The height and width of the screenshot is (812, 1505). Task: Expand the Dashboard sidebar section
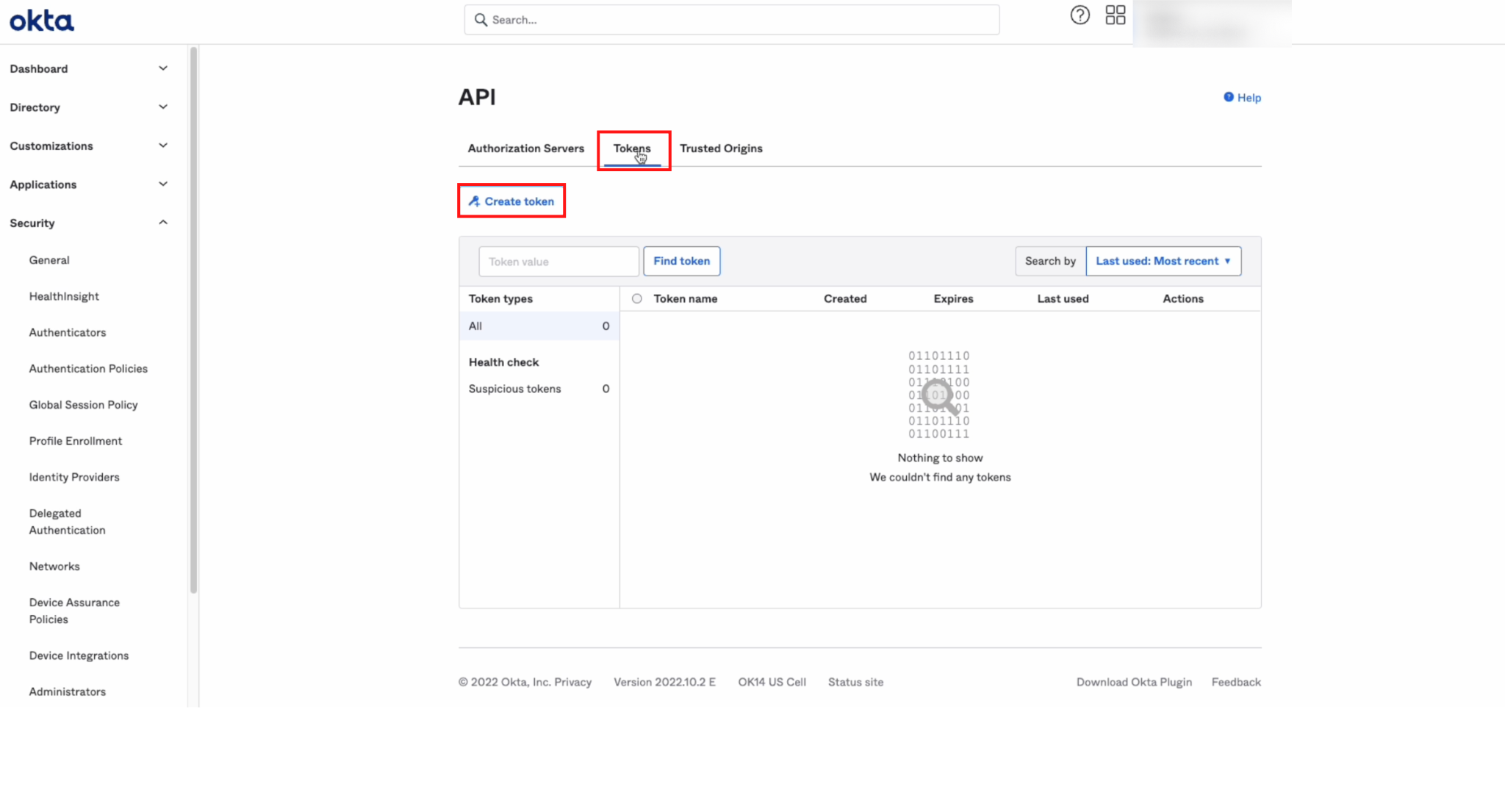[x=162, y=68]
